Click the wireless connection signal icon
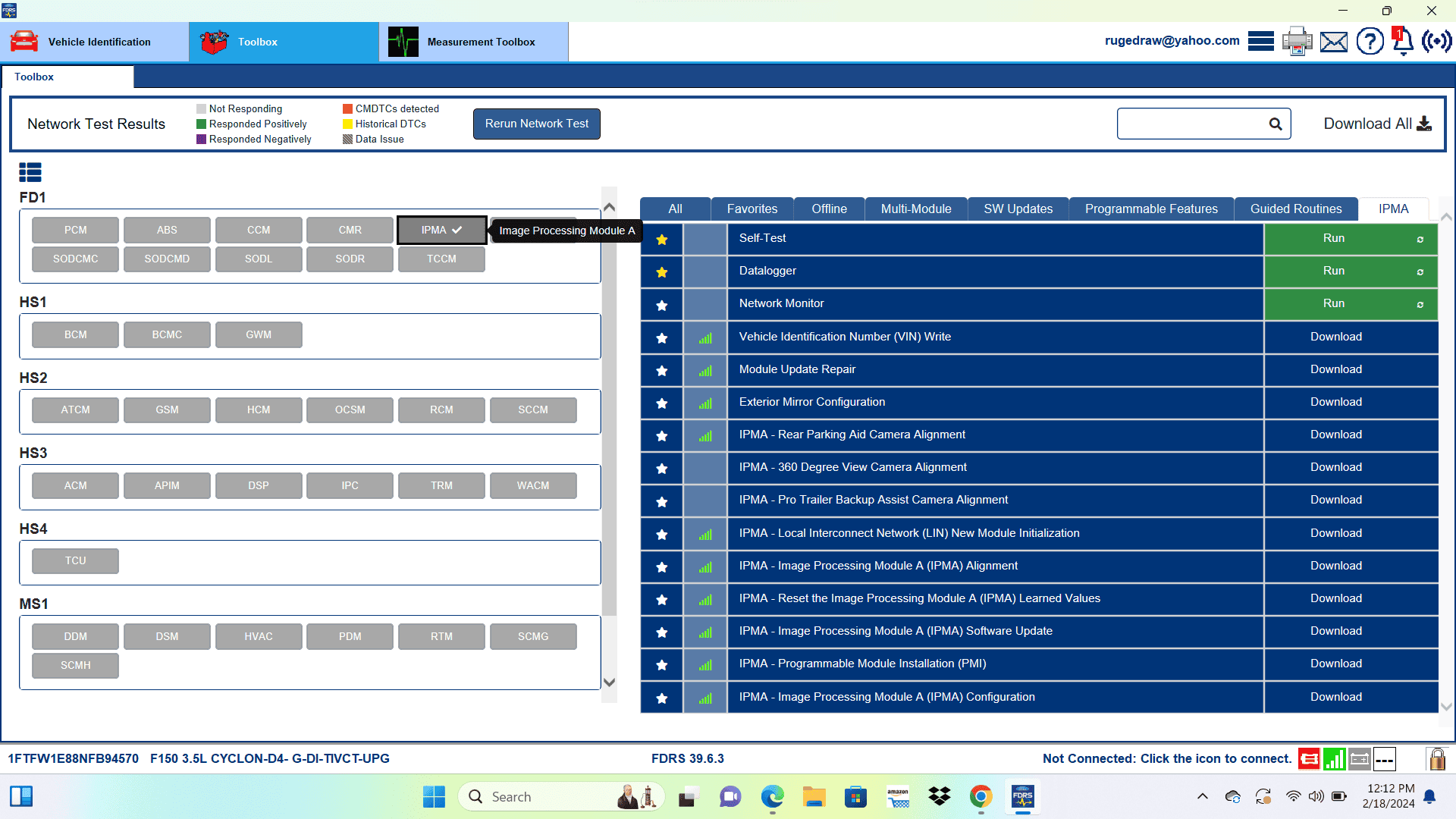This screenshot has width=1456, height=819. [1437, 41]
